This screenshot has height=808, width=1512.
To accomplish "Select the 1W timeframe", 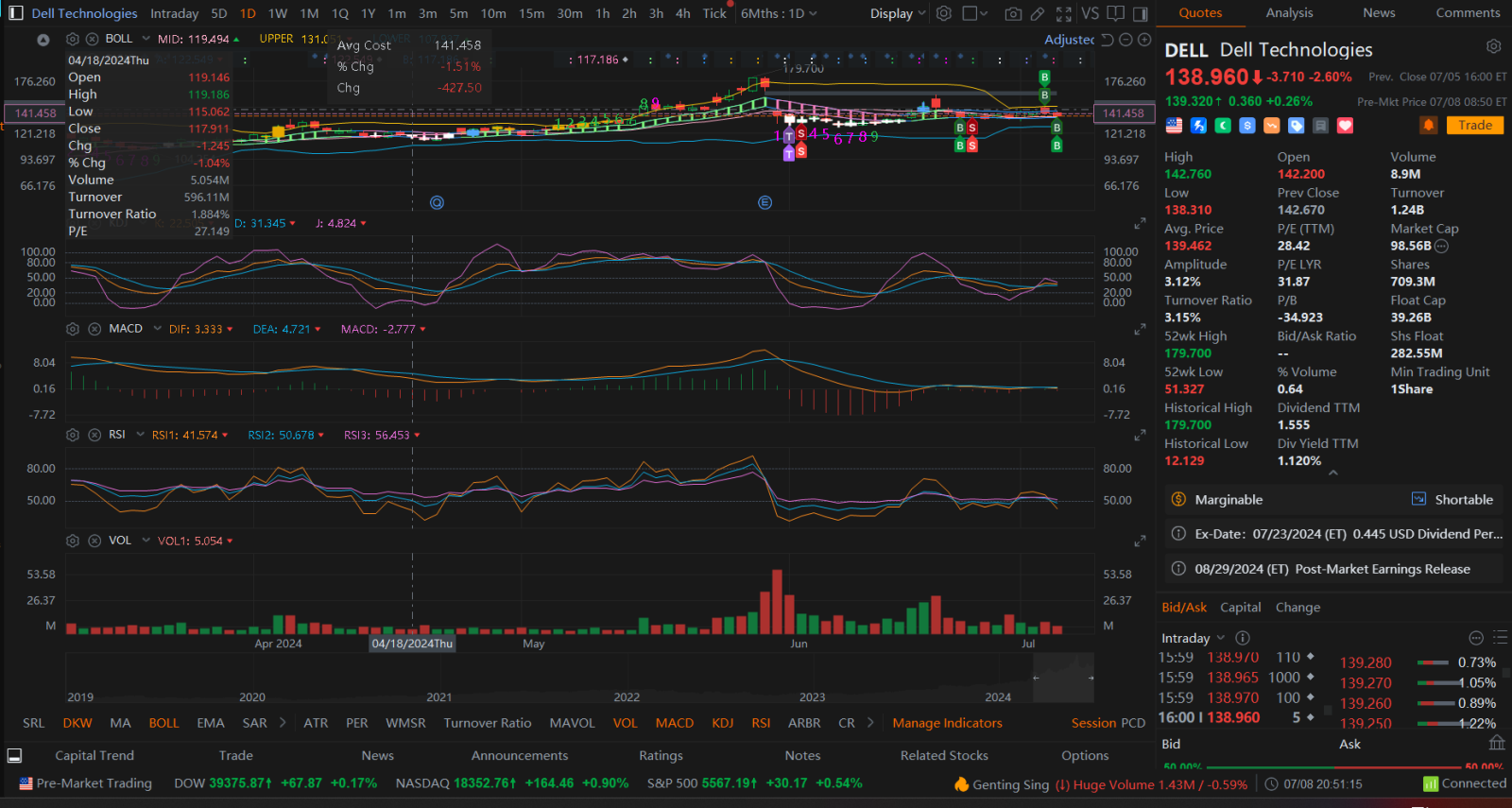I will tap(278, 13).
